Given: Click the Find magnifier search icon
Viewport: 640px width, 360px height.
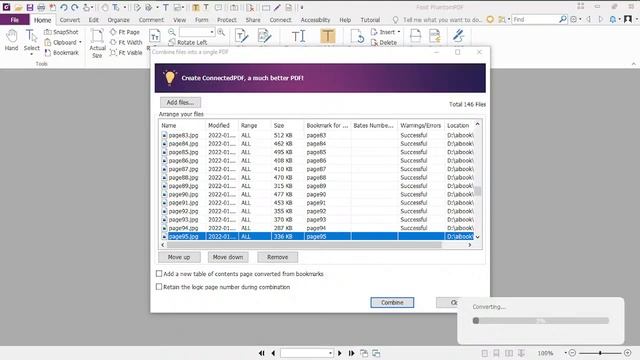Looking at the screenshot, I should [563, 19].
